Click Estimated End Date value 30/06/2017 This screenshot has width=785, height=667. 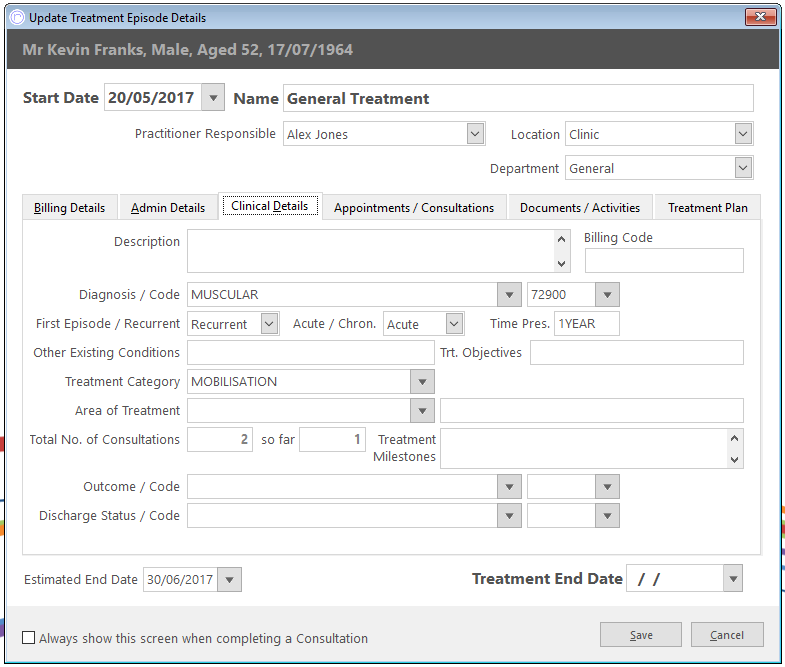(180, 579)
